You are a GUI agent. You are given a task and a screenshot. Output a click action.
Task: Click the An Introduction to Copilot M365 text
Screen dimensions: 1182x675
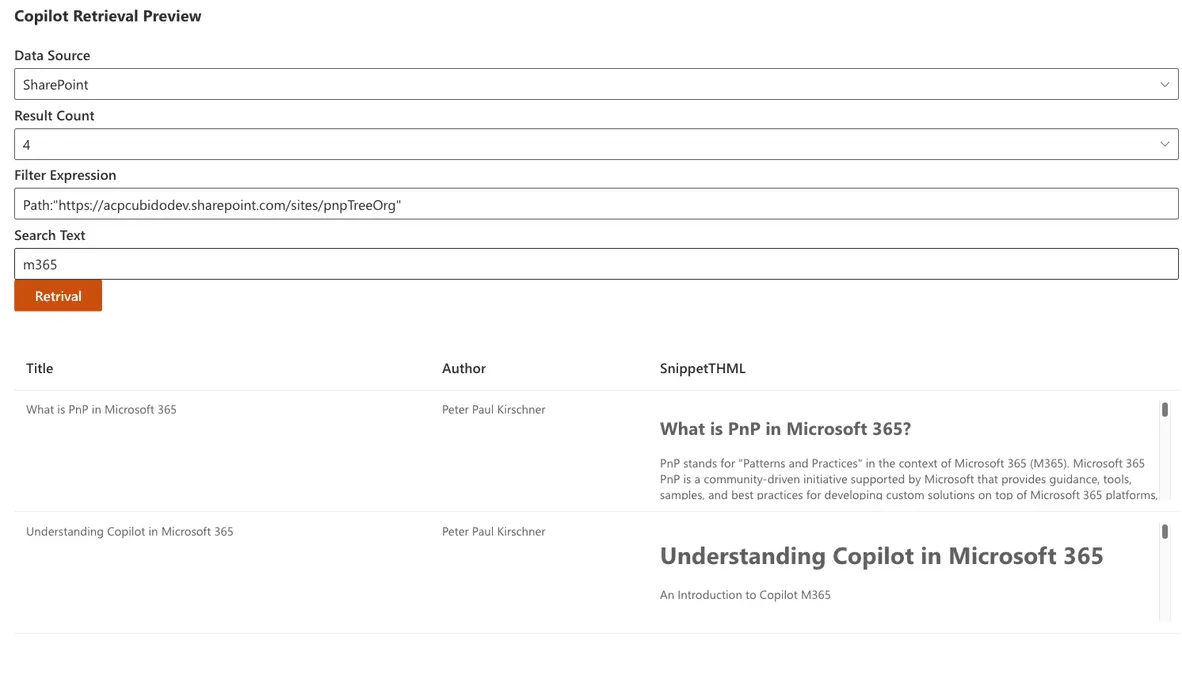click(x=744, y=594)
